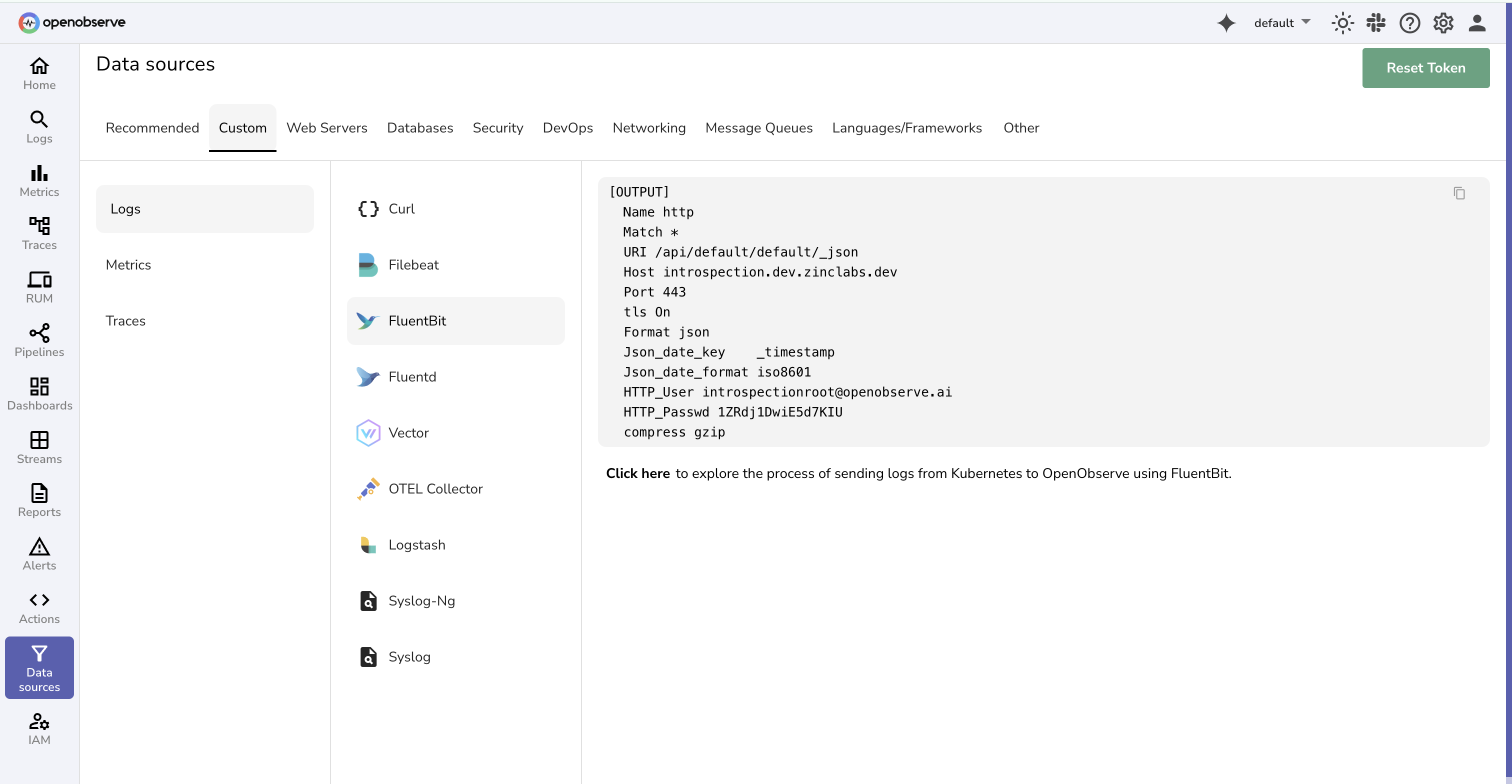The width and height of the screenshot is (1512, 784).
Task: Switch to the Recommended tab
Action: click(x=152, y=128)
